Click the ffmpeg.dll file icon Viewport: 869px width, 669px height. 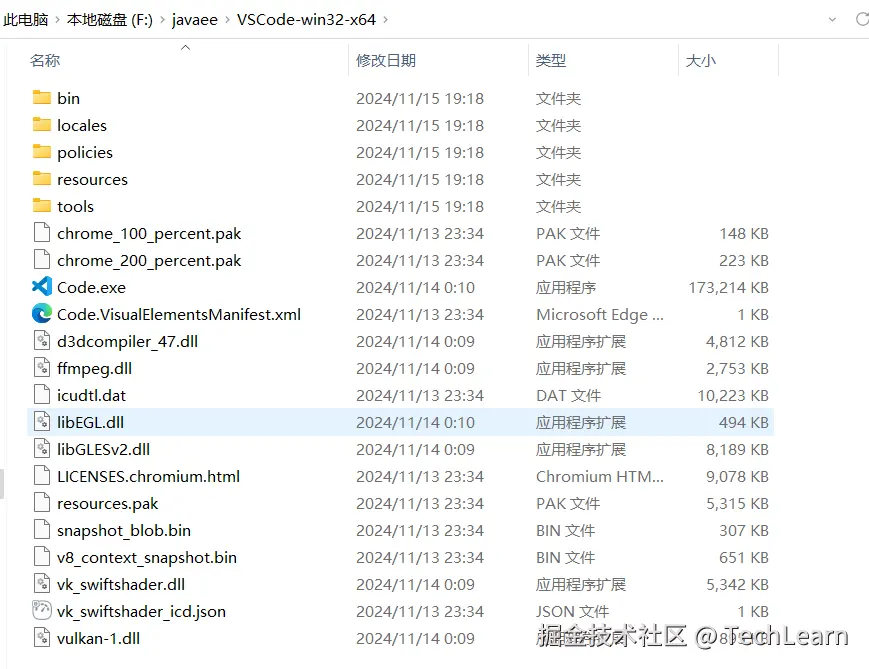(42, 367)
